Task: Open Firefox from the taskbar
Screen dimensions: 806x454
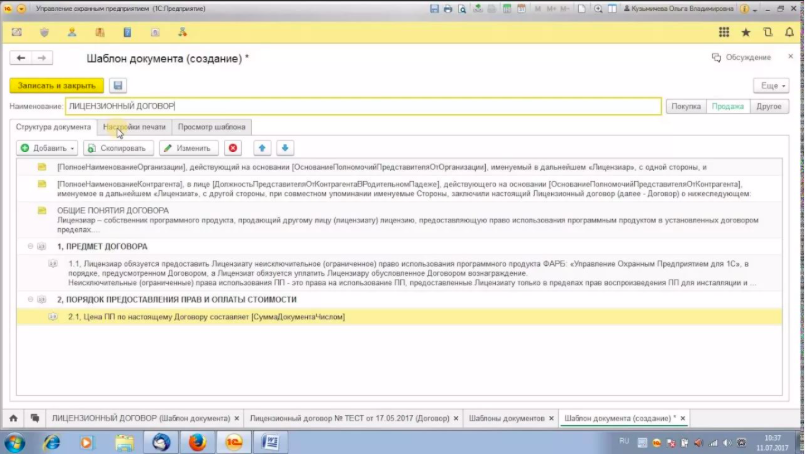Action: pyautogui.click(x=197, y=442)
